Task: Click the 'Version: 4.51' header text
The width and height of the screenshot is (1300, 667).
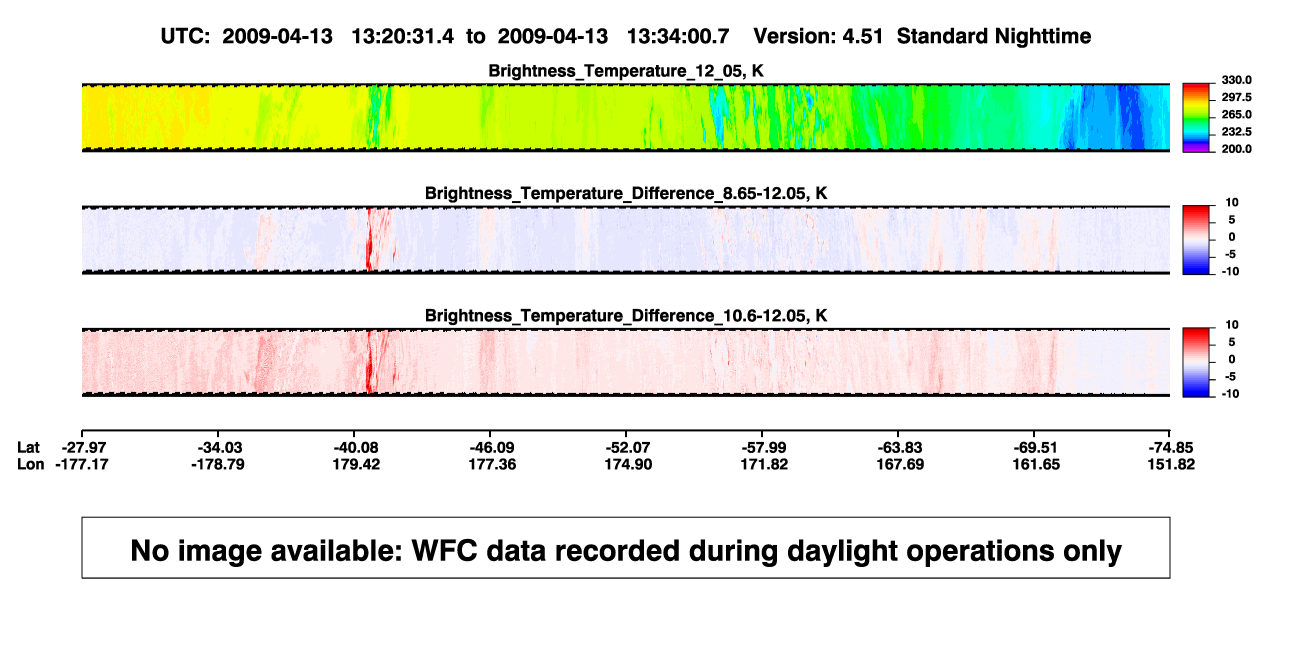Action: click(x=820, y=36)
